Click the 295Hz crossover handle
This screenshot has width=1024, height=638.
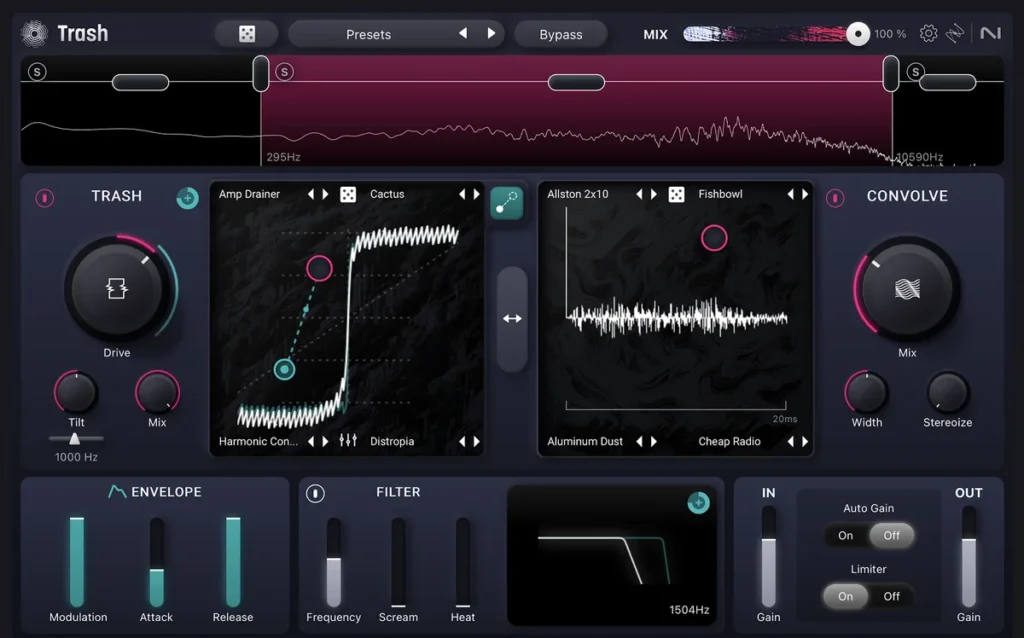coord(261,73)
